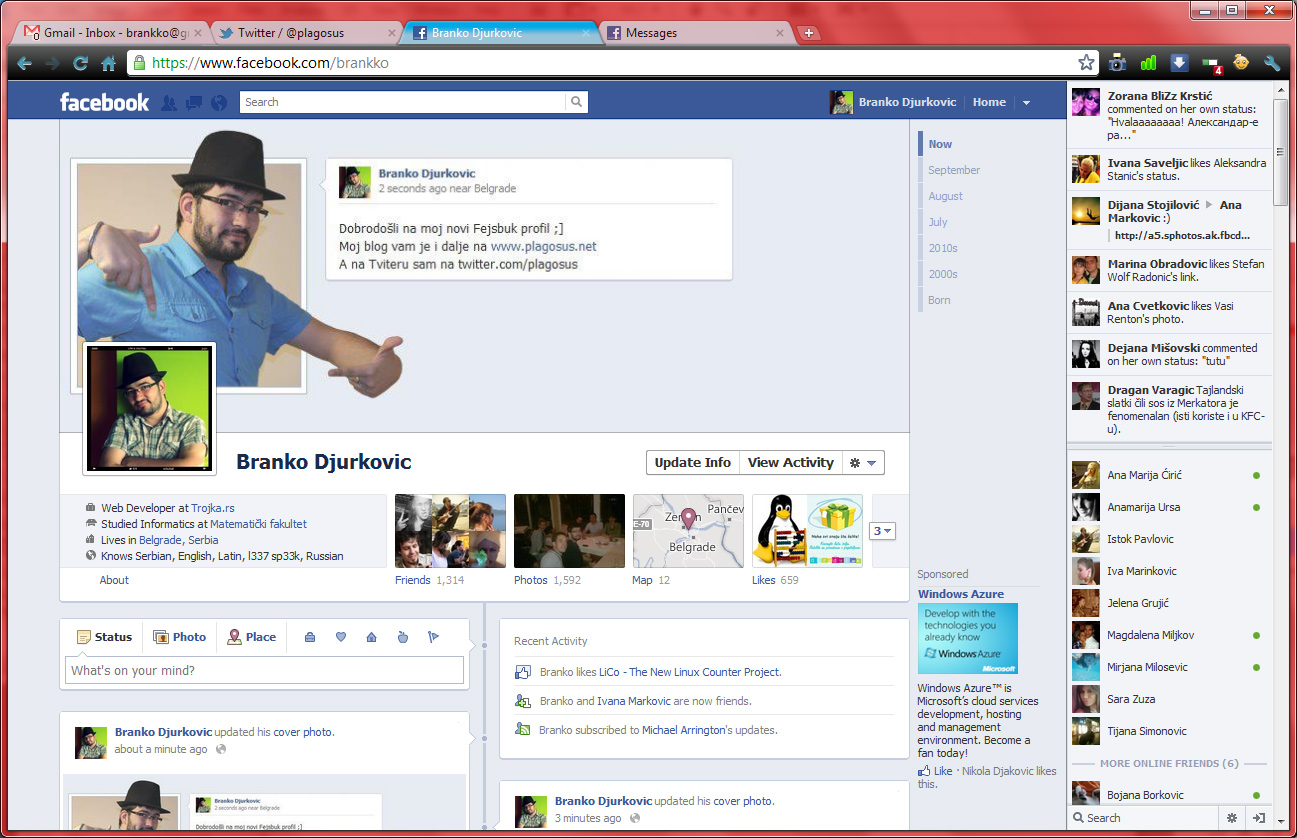Viewport: 1297px width, 838px height.
Task: Open the wrench settings menu
Action: coord(1272,63)
